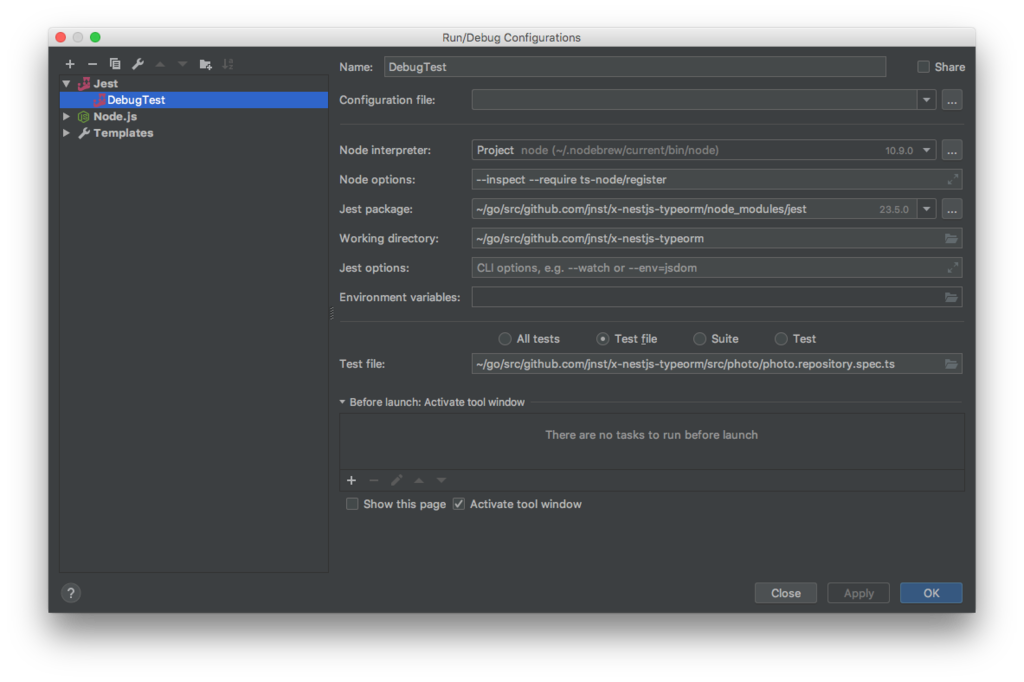Browse for configuration file with ellipsis button
The height and width of the screenshot is (682, 1024).
point(952,101)
